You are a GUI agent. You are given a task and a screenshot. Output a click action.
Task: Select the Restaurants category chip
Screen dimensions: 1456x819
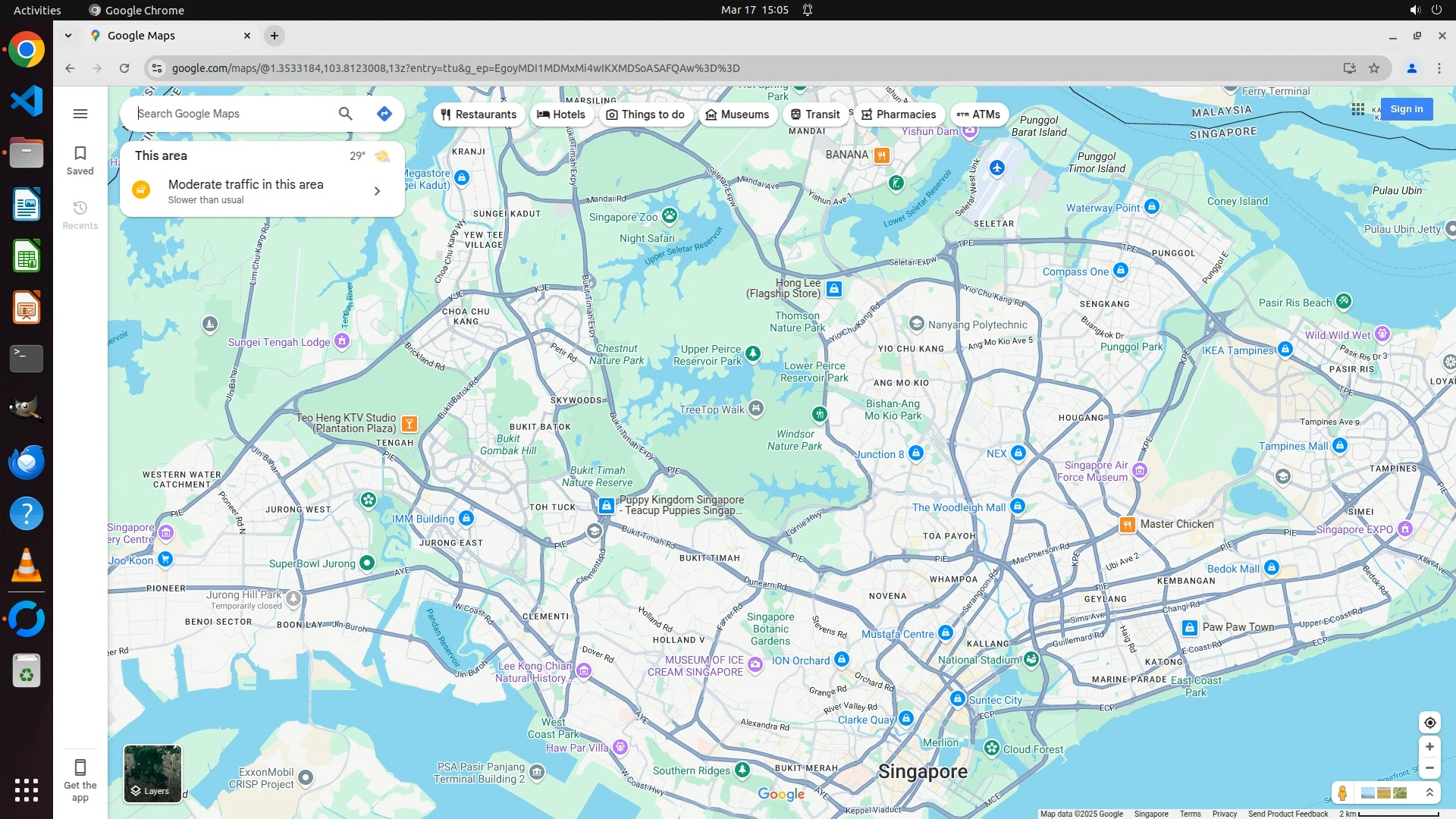pos(479,115)
